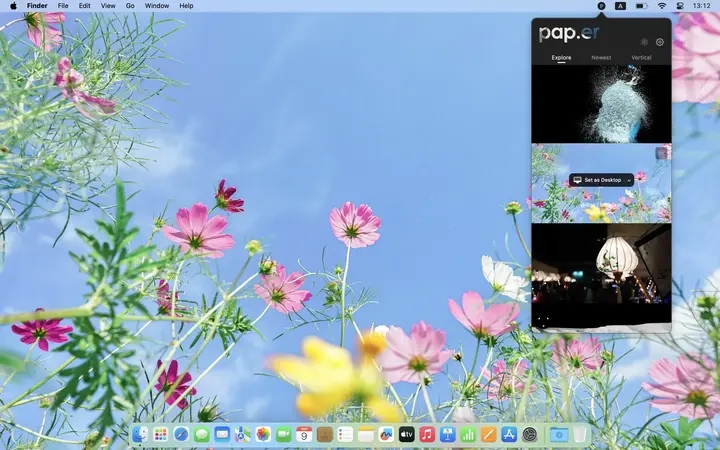Click the refresh icon beside the gear
This screenshot has height=450, width=720.
(x=644, y=42)
